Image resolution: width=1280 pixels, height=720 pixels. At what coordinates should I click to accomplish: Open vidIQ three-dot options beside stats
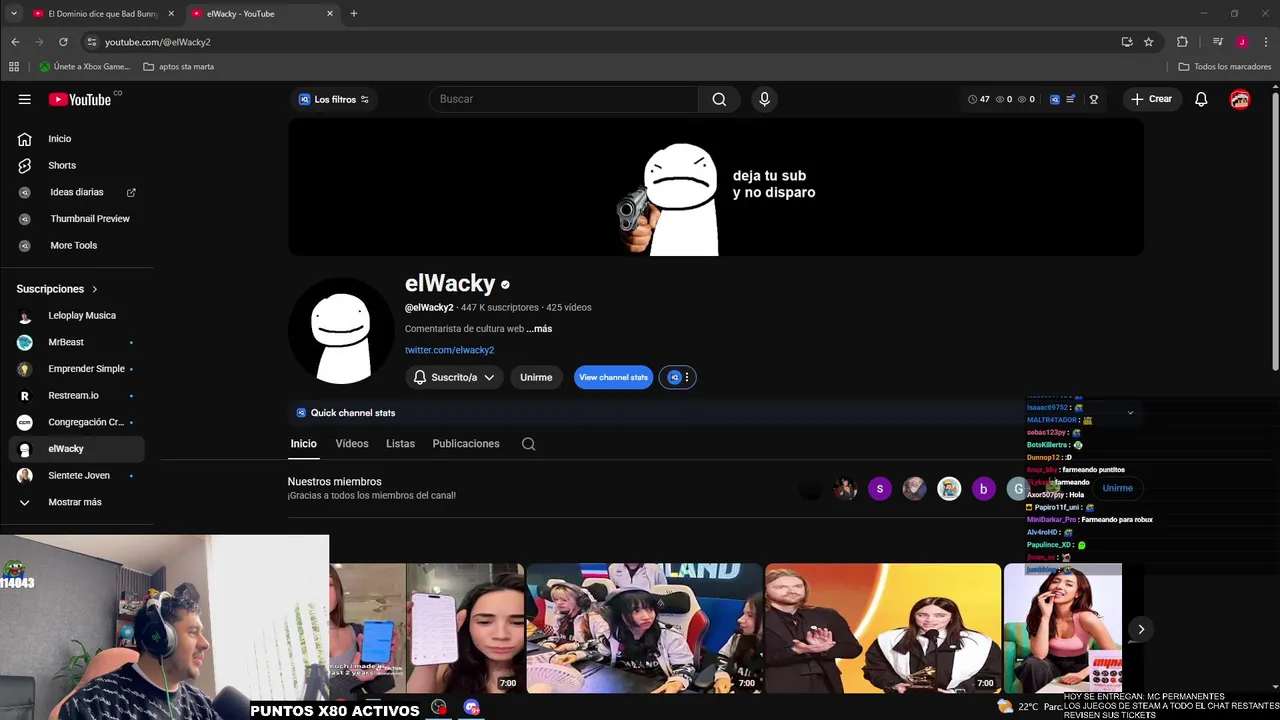pos(686,377)
